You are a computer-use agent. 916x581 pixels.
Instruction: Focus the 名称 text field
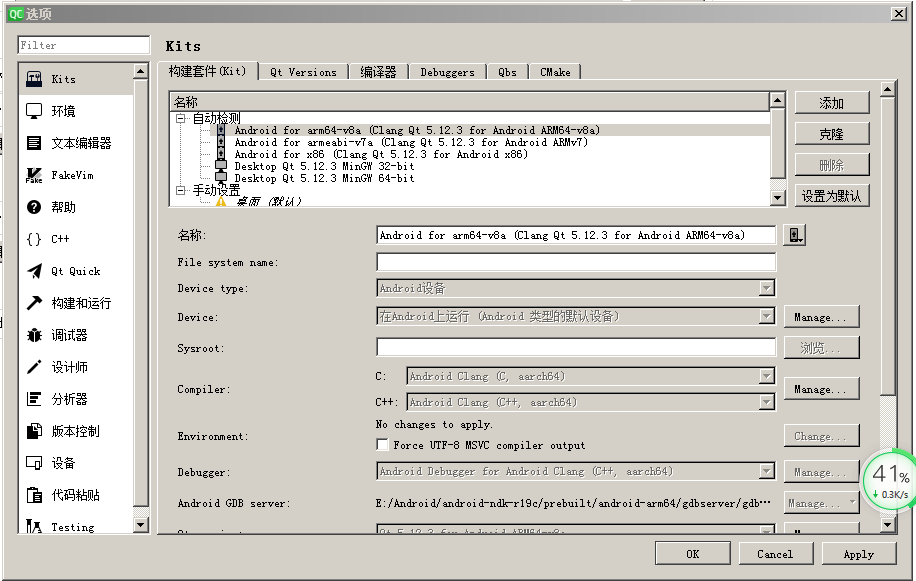[576, 235]
